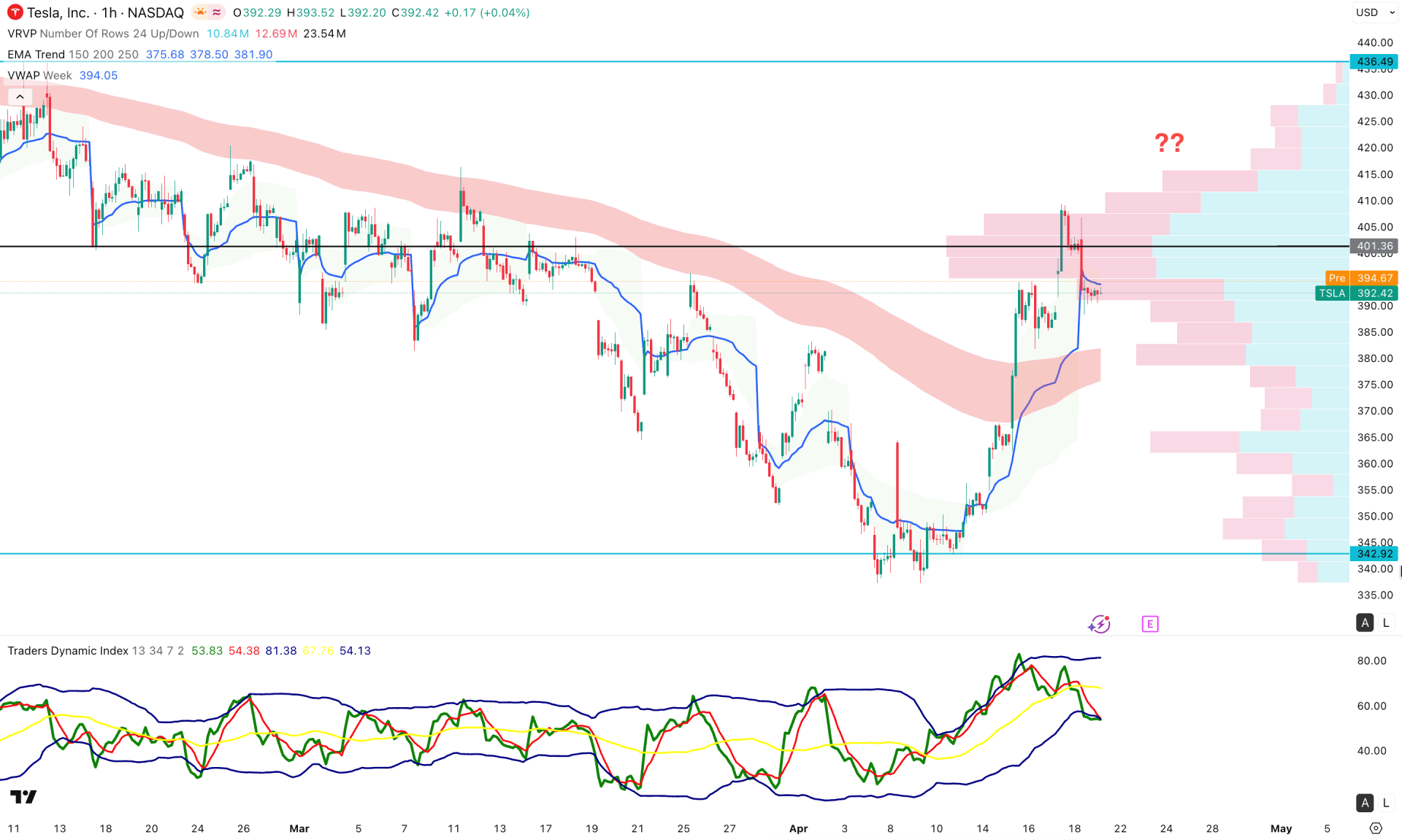The image size is (1402, 840).
Task: Open the USD currency dropdown
Action: (x=1375, y=12)
